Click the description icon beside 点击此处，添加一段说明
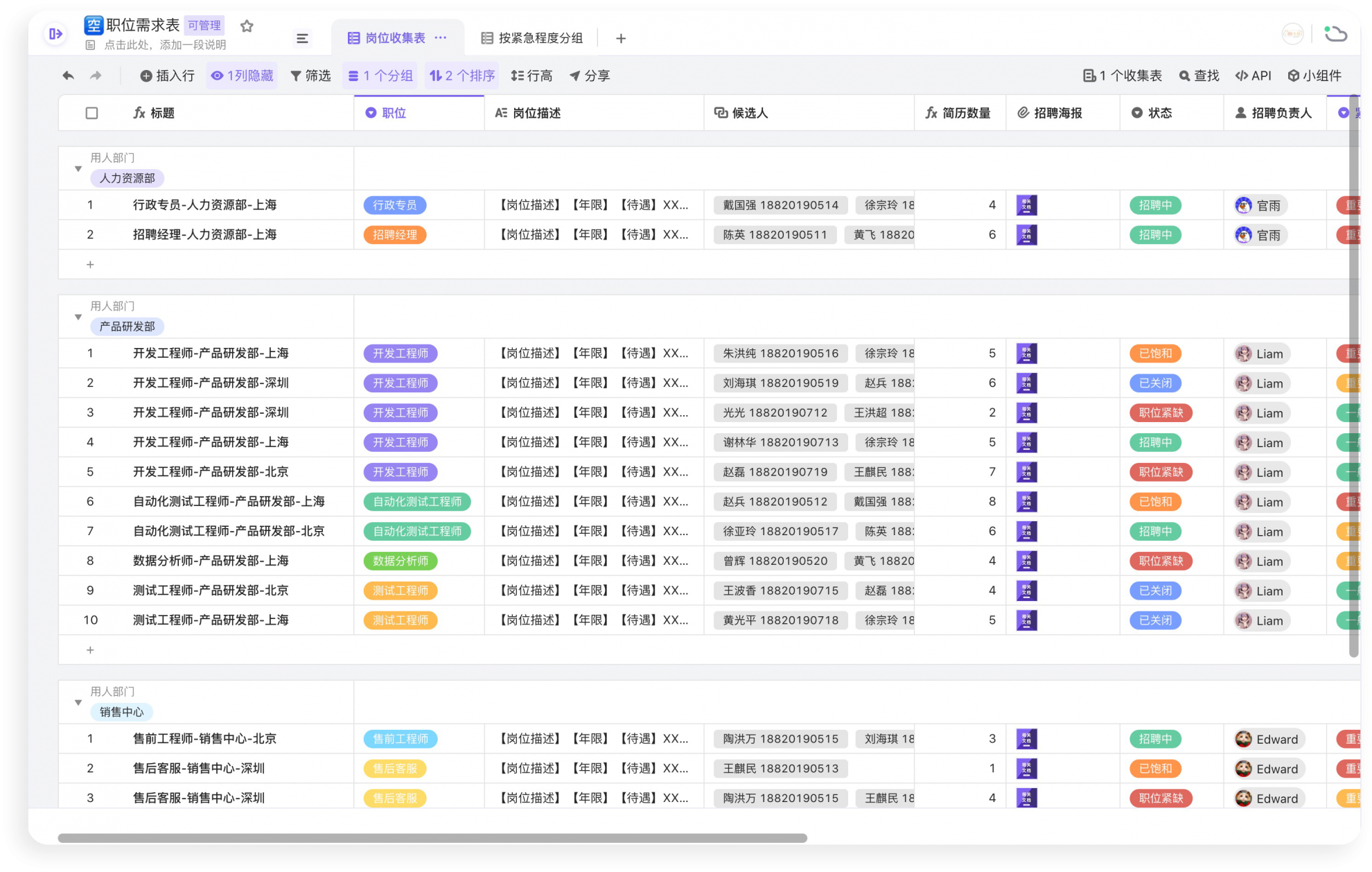 90,45
